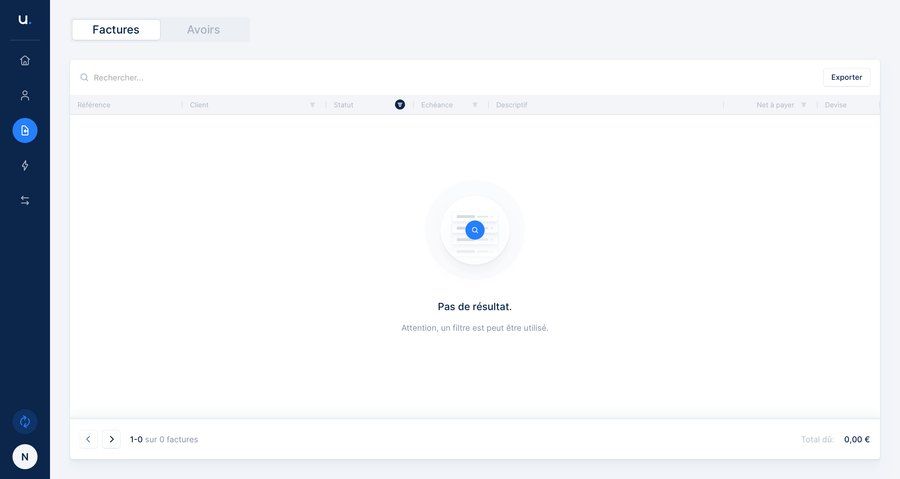Go to the previous page of invoices

pyautogui.click(x=88, y=439)
